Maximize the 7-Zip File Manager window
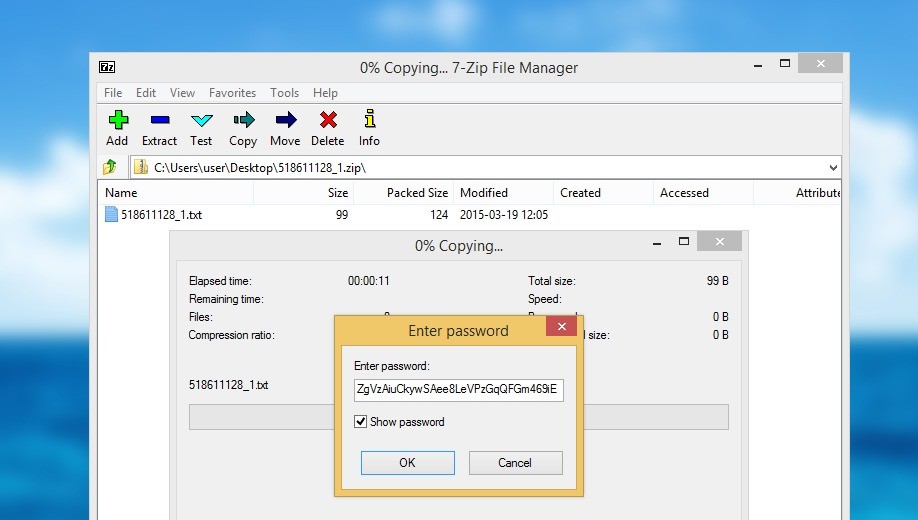918x520 pixels. point(785,63)
